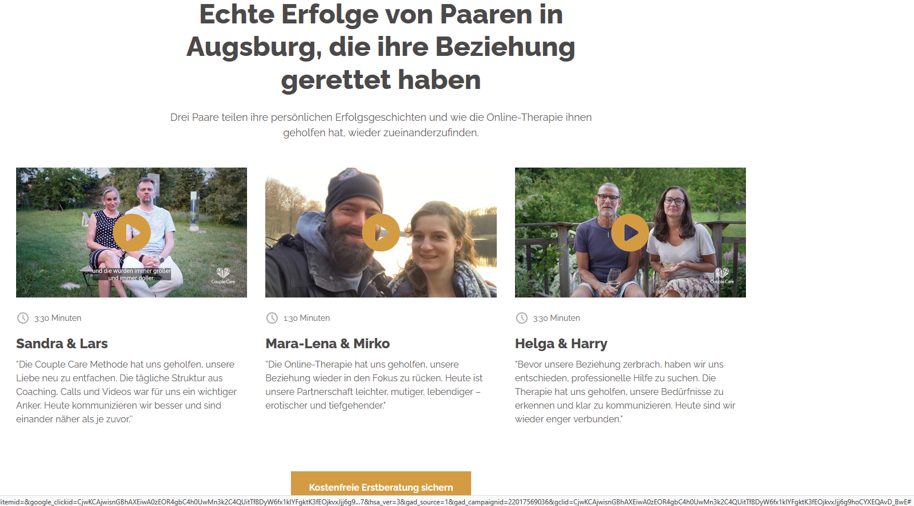
Task: Click the Helga & Harry testimonial quote
Action: (625, 392)
